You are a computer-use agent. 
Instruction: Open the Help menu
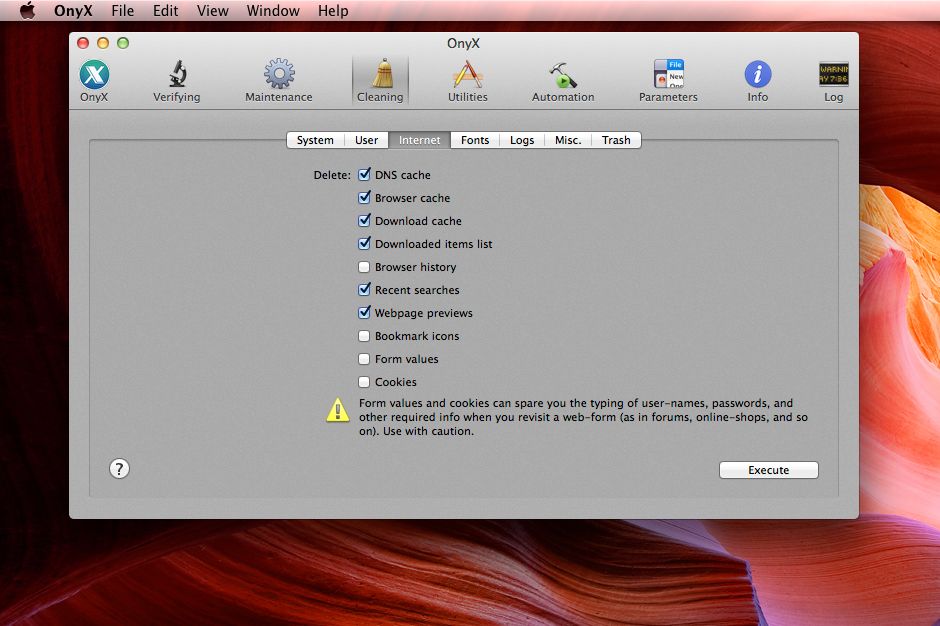[x=333, y=11]
